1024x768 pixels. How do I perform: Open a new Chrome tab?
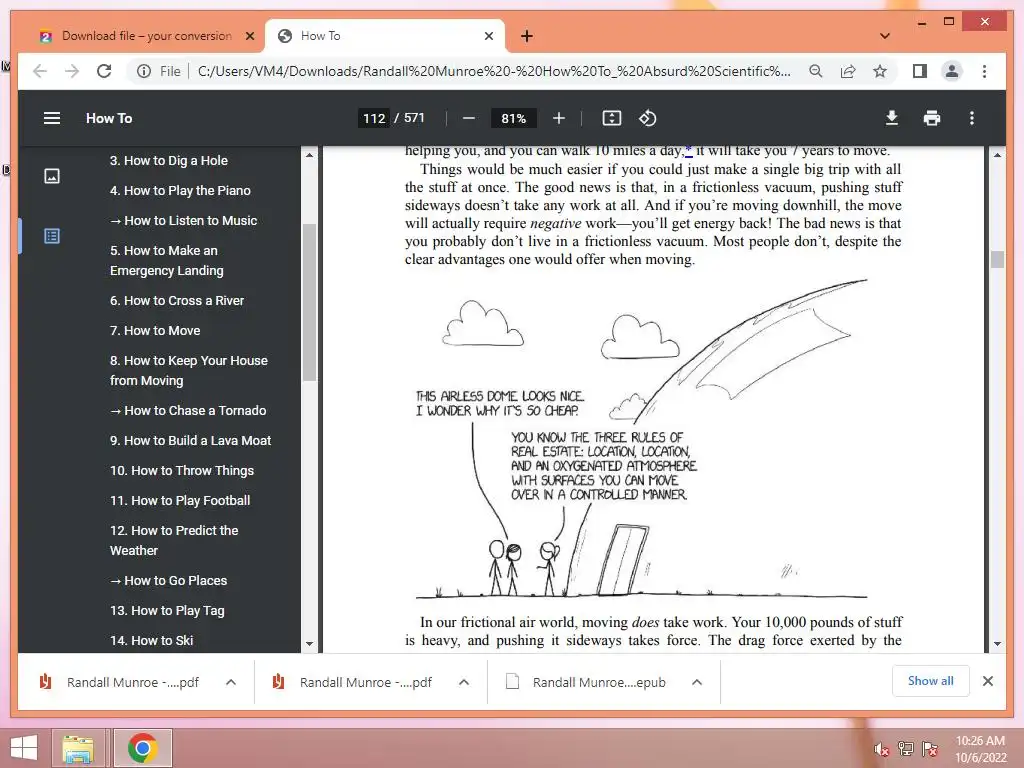click(x=527, y=36)
